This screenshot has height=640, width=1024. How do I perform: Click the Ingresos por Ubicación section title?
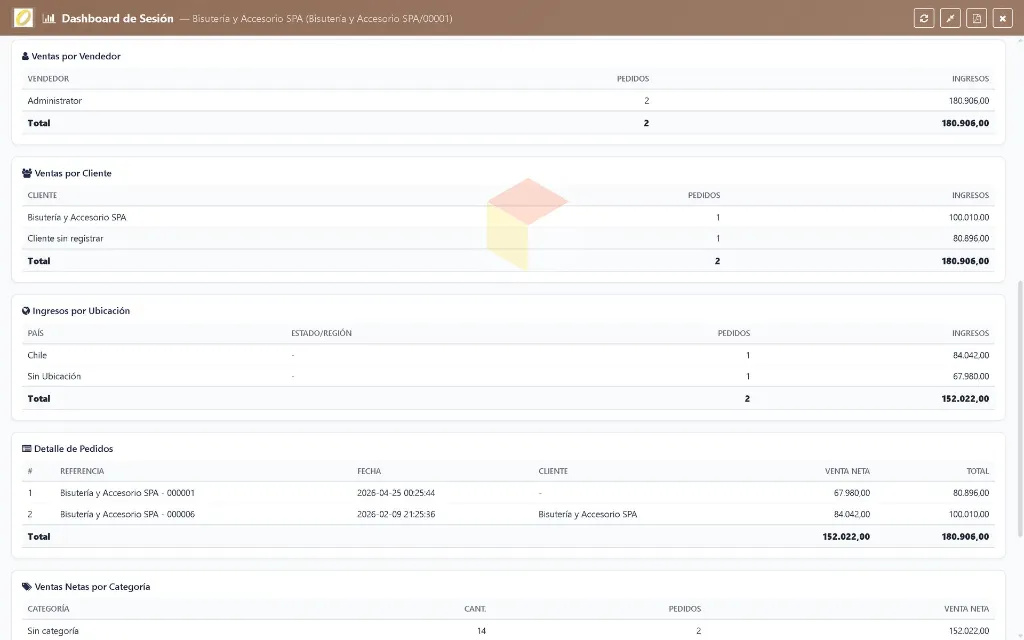[x=81, y=311]
